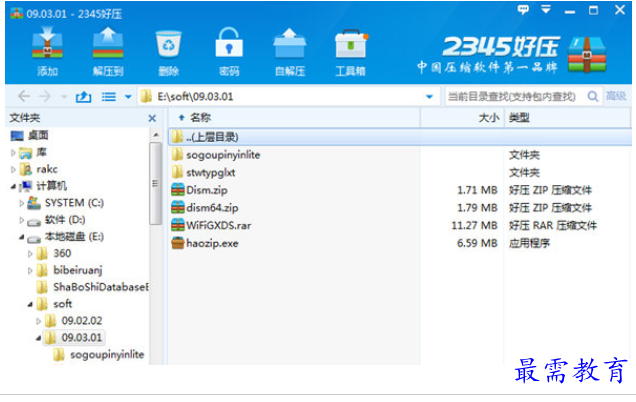Expand the 库 tree node
Viewport: 636px width, 402px height.
pos(13,153)
